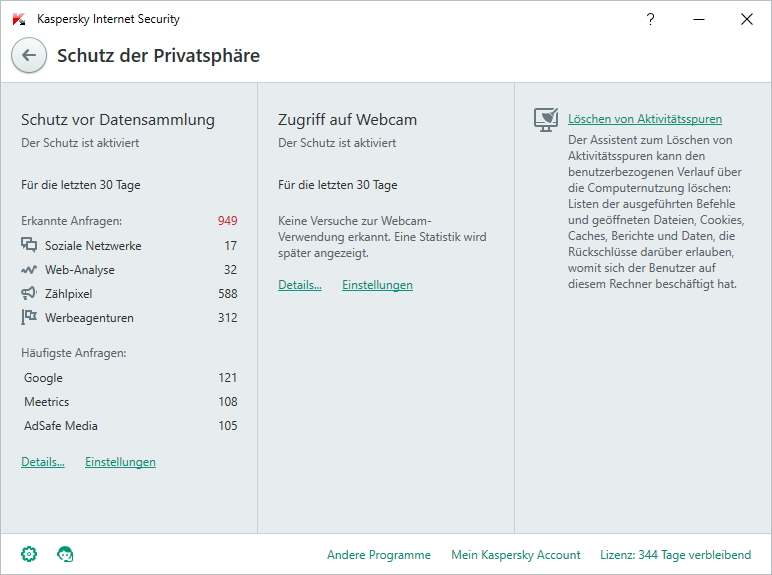The width and height of the screenshot is (772, 575).
Task: Click the 121 count for Google
Action: 227,378
